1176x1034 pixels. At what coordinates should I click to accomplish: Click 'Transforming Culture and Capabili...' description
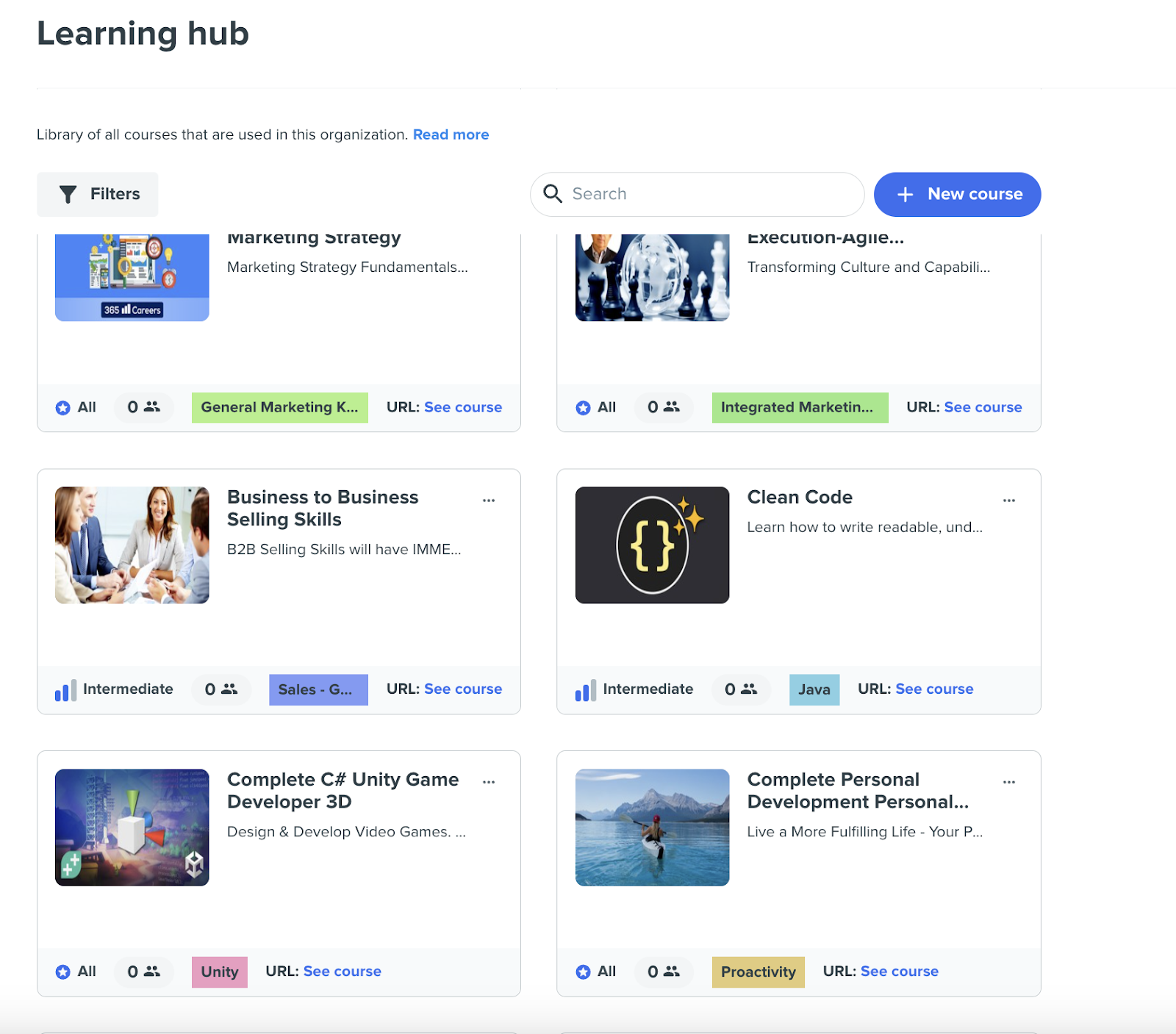(x=869, y=267)
